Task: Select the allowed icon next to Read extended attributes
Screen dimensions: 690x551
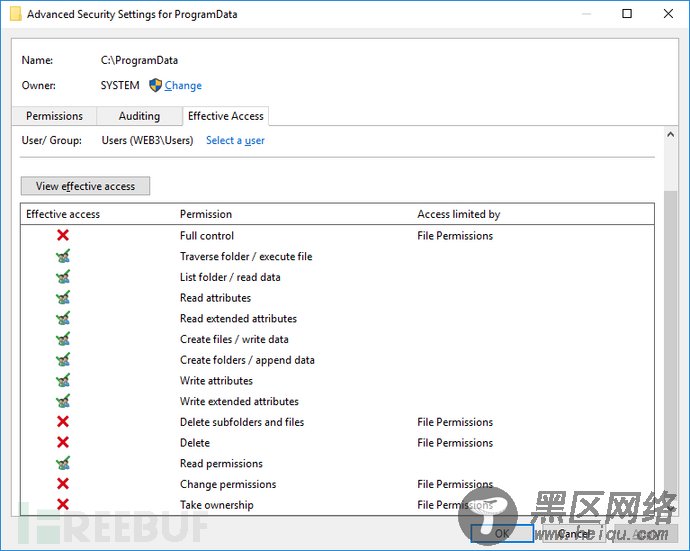Action: [63, 318]
